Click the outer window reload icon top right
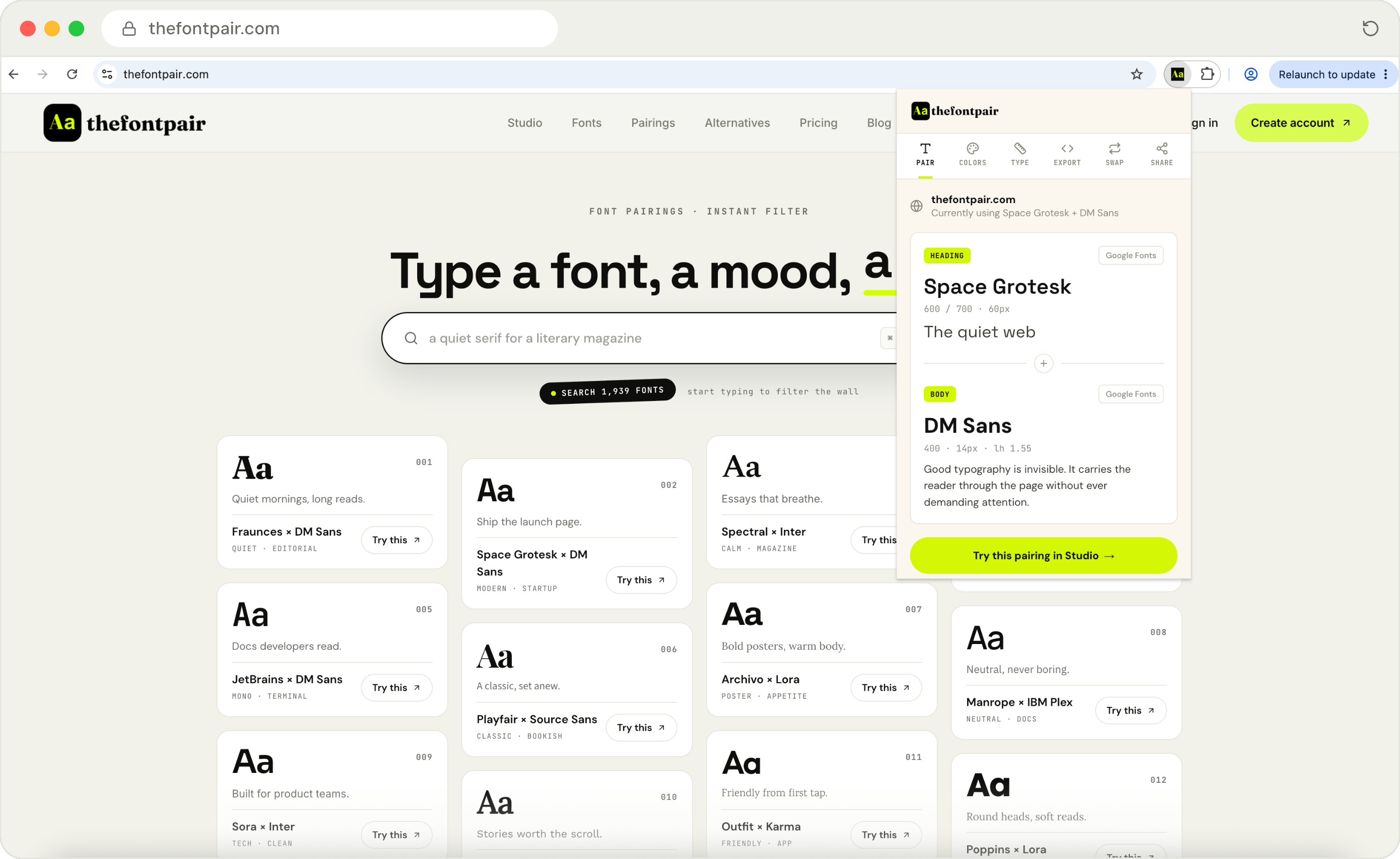This screenshot has width=1400, height=859. coord(1370,29)
